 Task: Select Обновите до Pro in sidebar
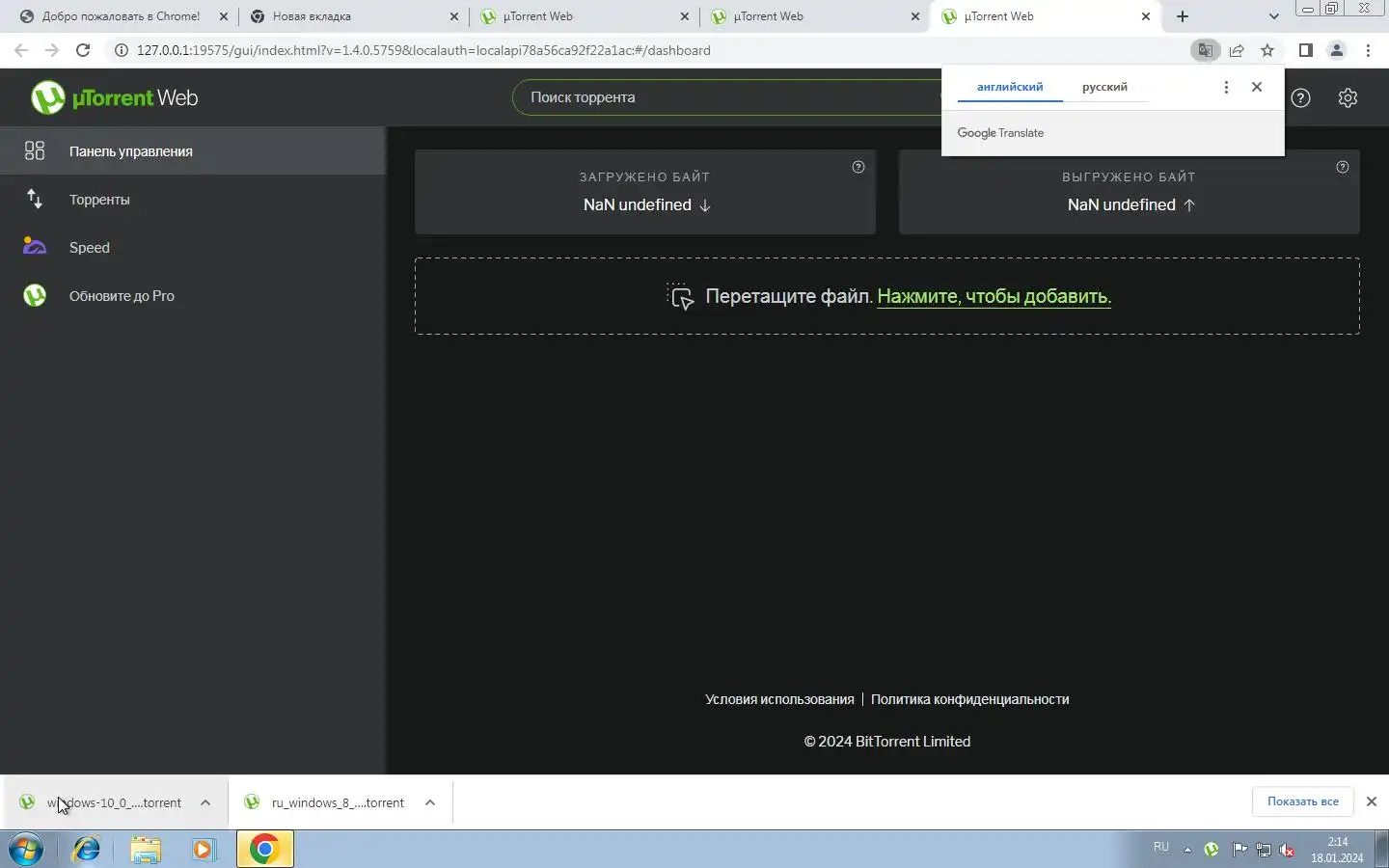(x=193, y=295)
